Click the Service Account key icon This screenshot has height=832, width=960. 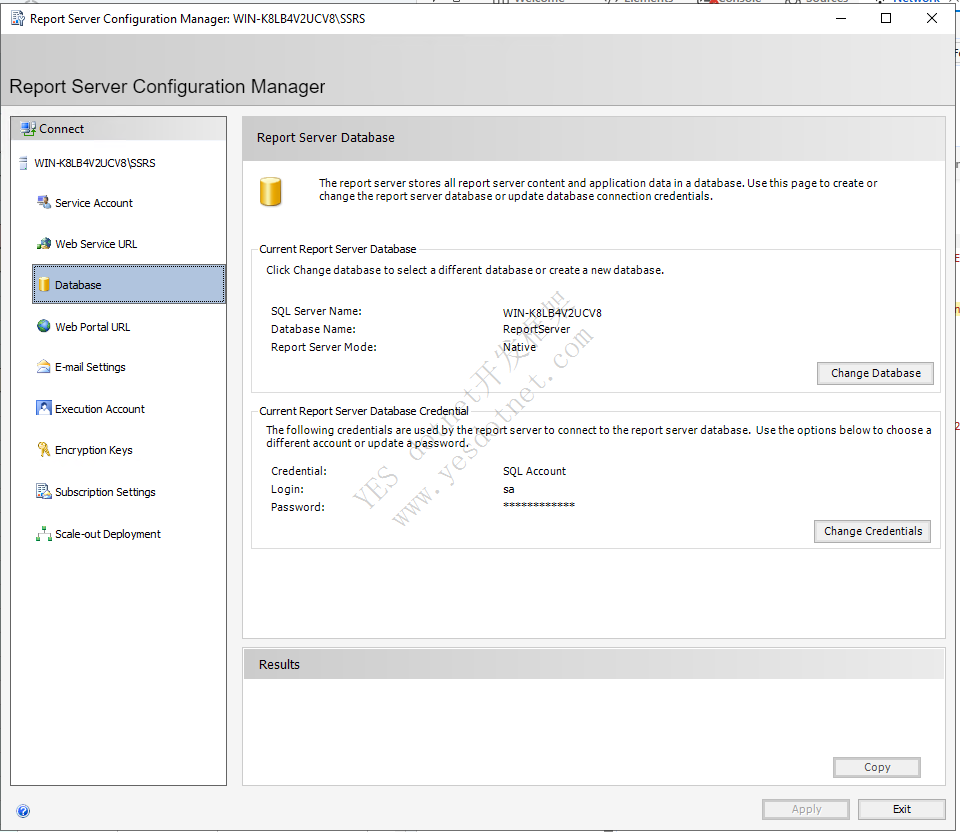(44, 203)
